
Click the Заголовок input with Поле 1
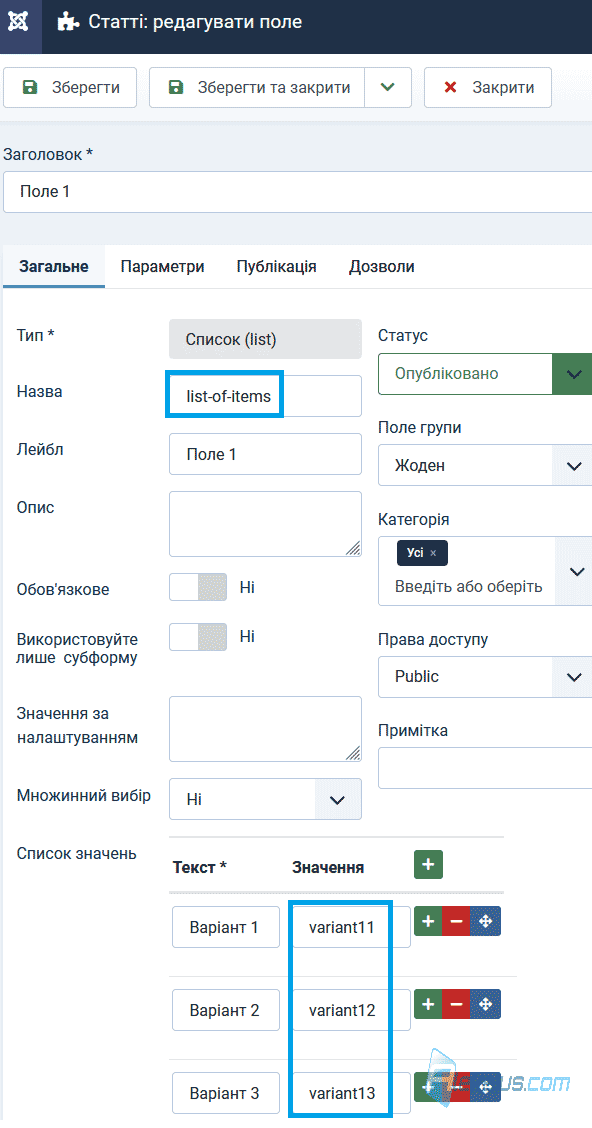[x=298, y=192]
